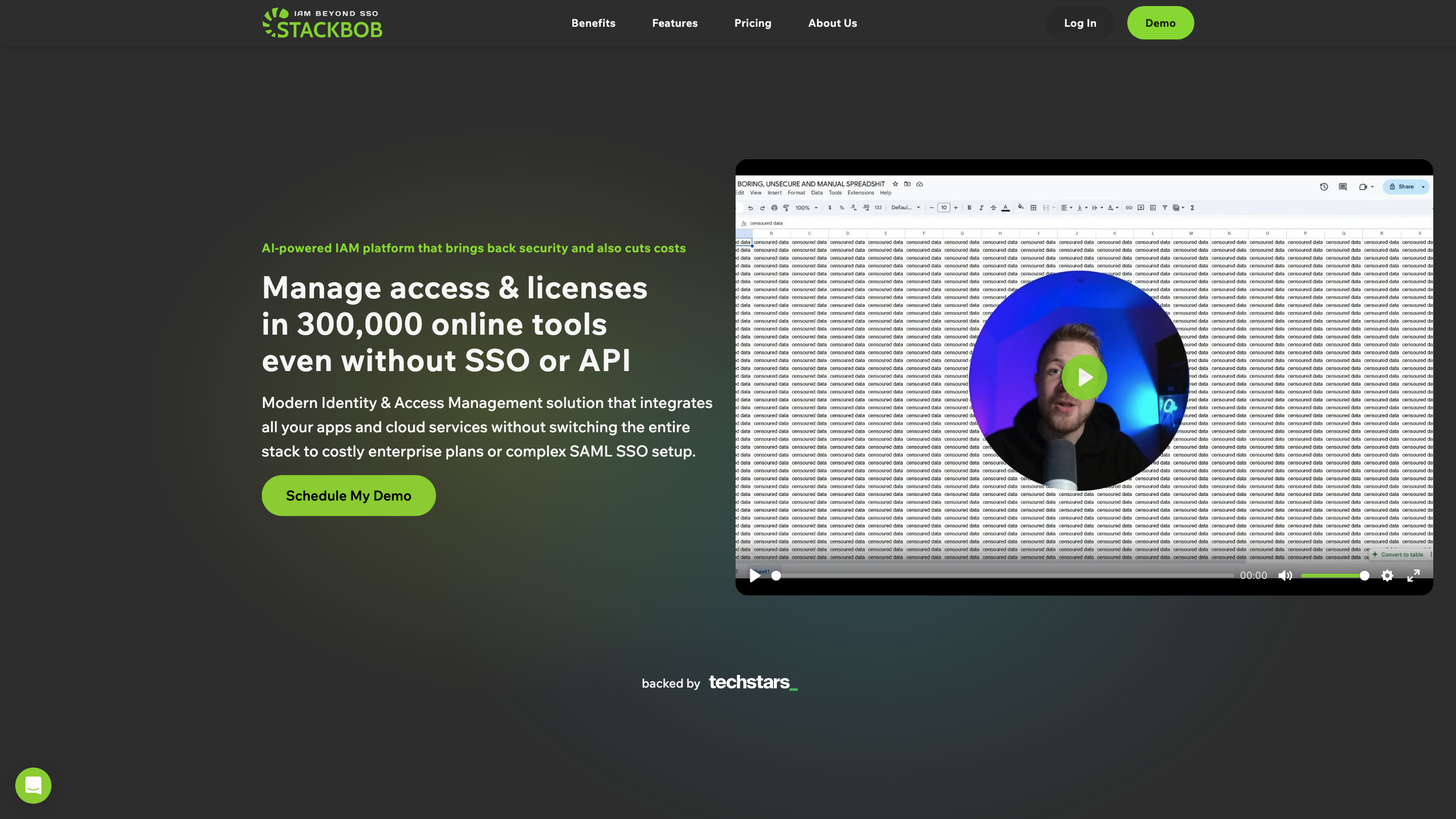Image resolution: width=1456 pixels, height=819 pixels.
Task: Click the Stackbob logo
Action: click(x=322, y=23)
